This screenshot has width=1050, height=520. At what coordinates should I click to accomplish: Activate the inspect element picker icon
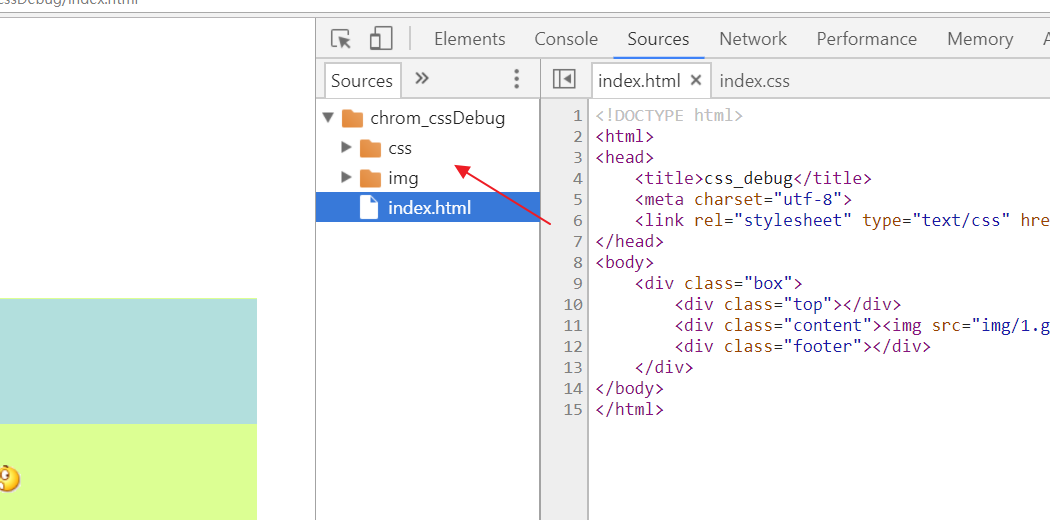tap(341, 39)
